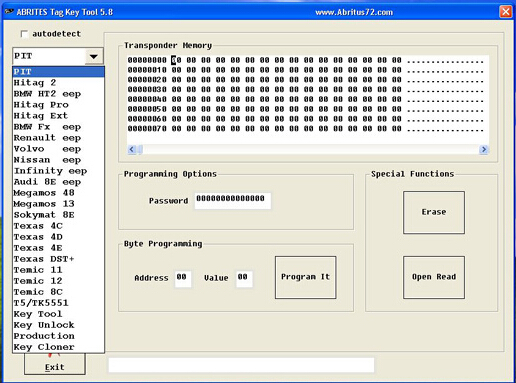Select Hitag 2 from the list
This screenshot has width=516, height=383.
coord(58,83)
